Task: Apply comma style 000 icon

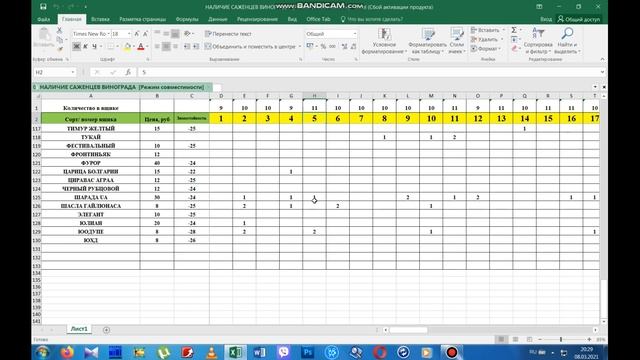Action: pos(332,47)
